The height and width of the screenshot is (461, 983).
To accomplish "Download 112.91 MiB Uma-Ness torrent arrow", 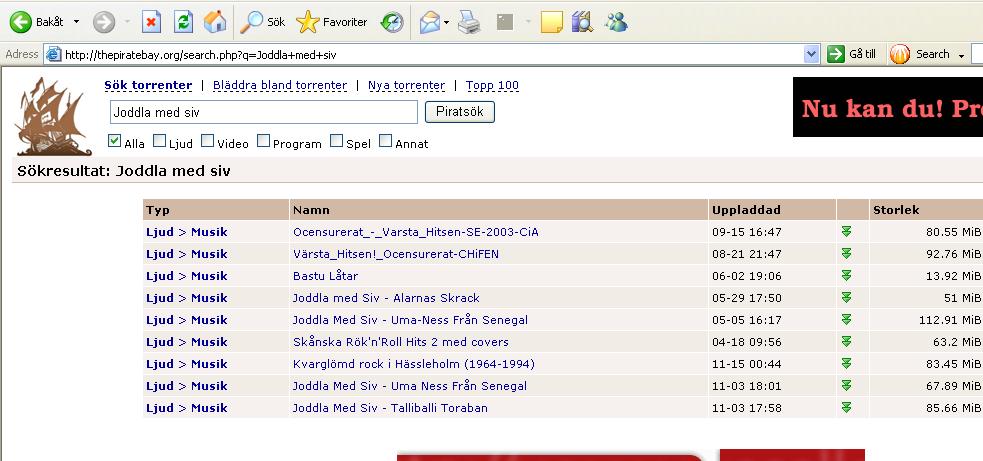I will pyautogui.click(x=846, y=319).
